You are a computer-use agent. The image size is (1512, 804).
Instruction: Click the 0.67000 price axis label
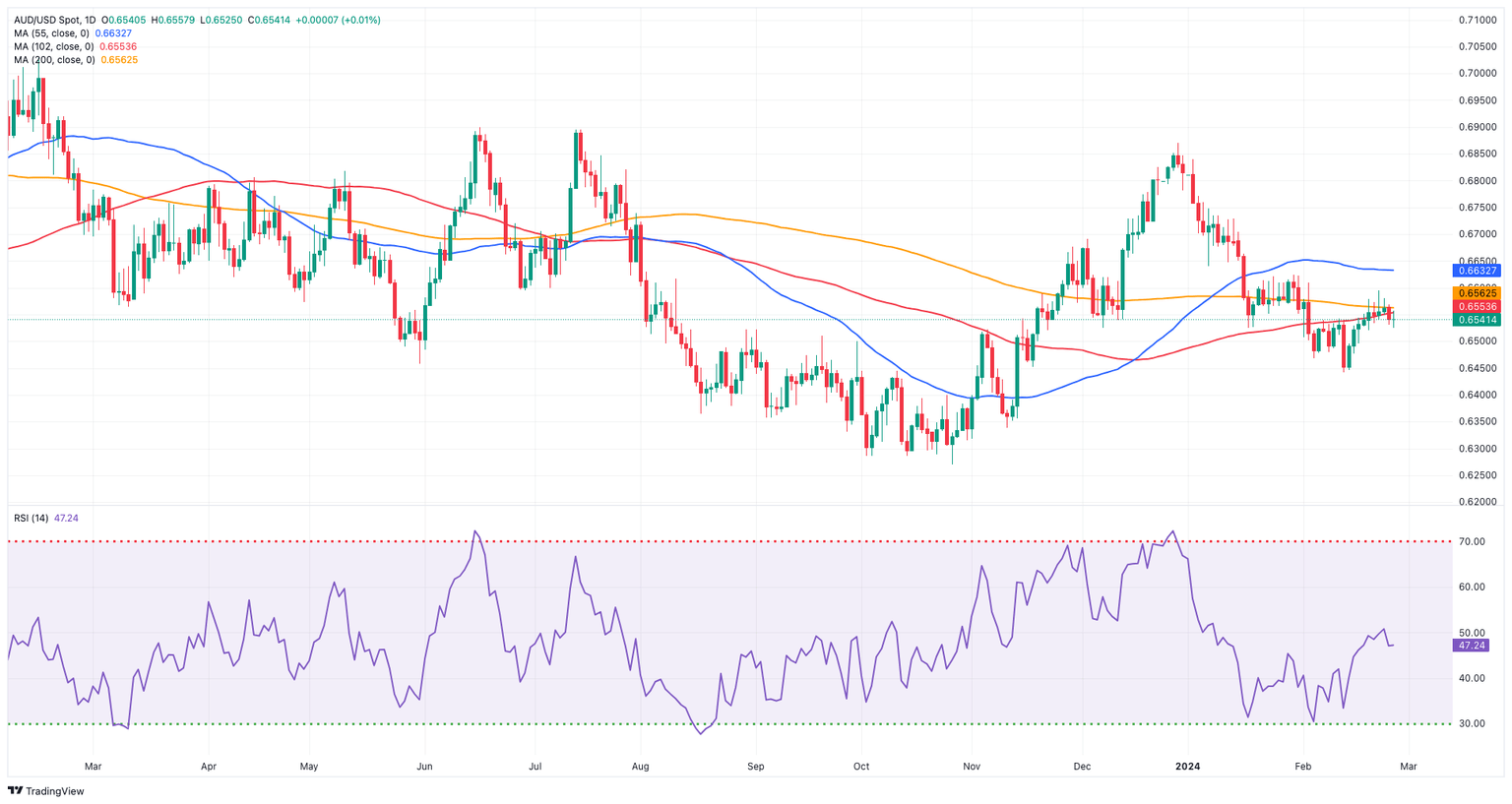(1478, 234)
